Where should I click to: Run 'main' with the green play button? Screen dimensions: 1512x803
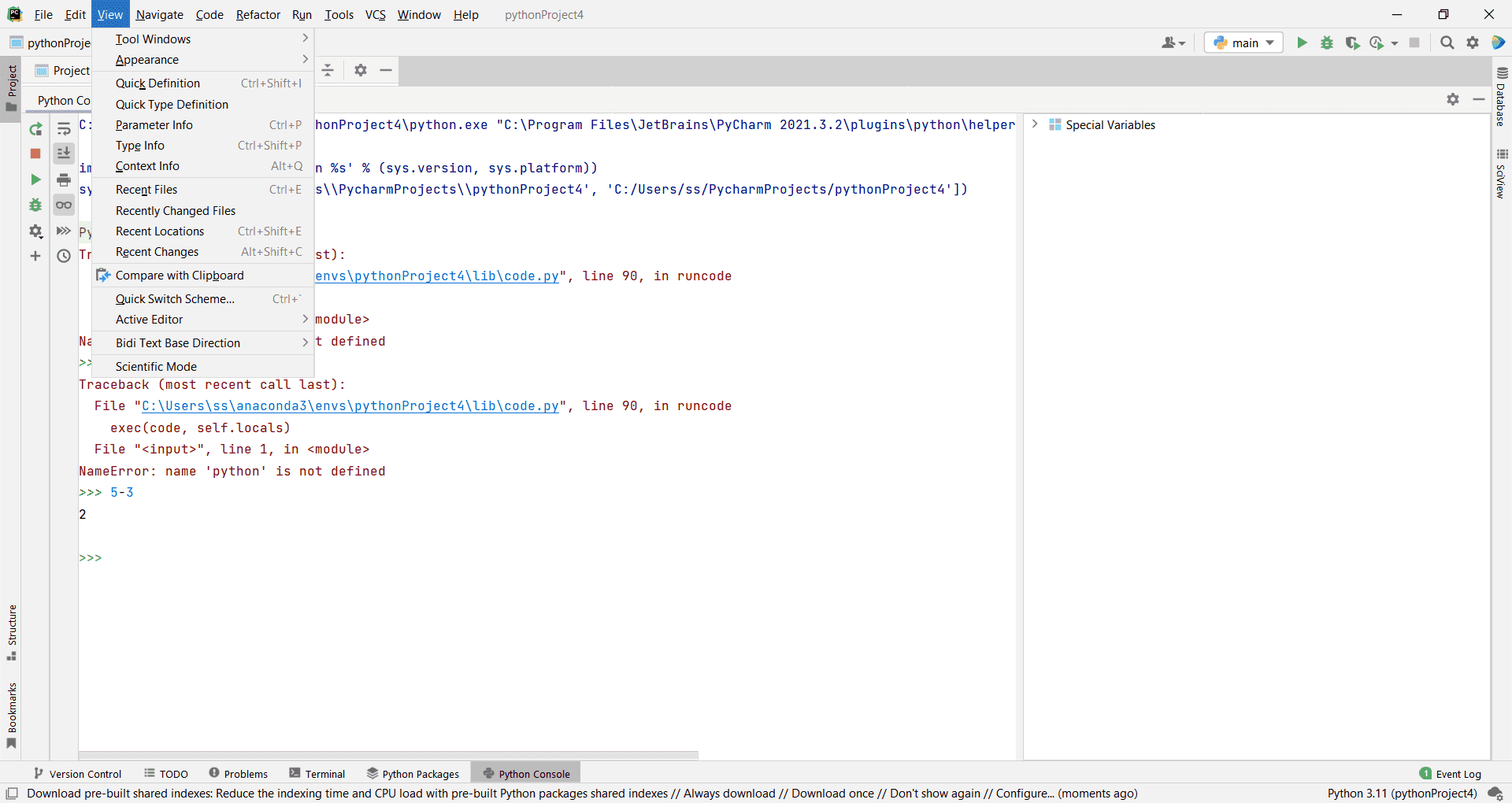pyautogui.click(x=1302, y=43)
